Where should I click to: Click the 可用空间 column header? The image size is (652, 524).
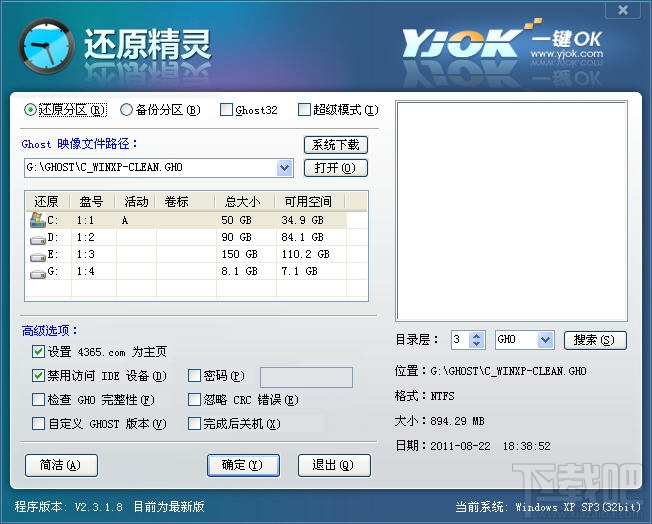(310, 202)
